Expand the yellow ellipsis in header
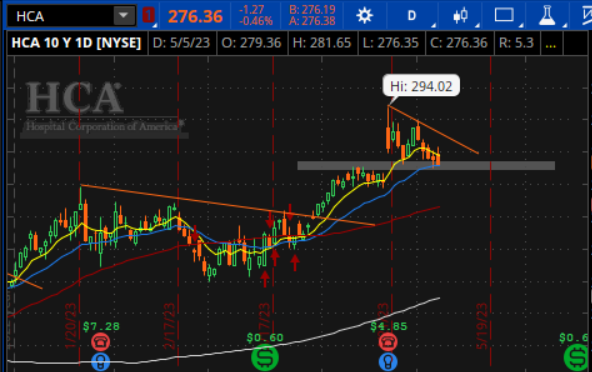This screenshot has width=592, height=372. [550, 45]
